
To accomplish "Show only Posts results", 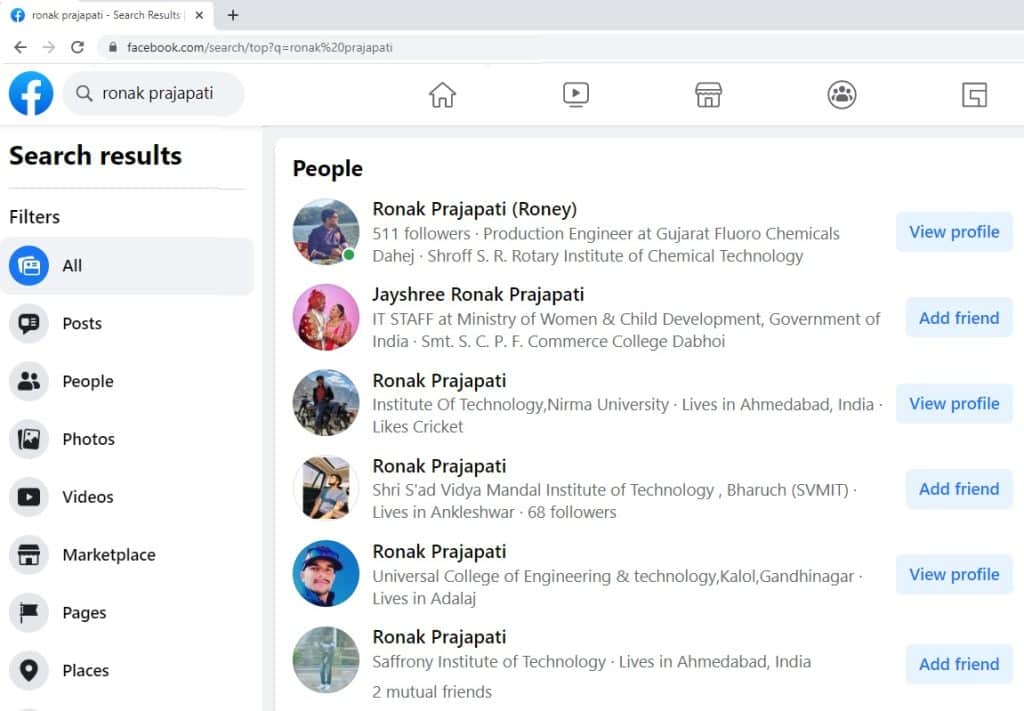I will (x=83, y=323).
